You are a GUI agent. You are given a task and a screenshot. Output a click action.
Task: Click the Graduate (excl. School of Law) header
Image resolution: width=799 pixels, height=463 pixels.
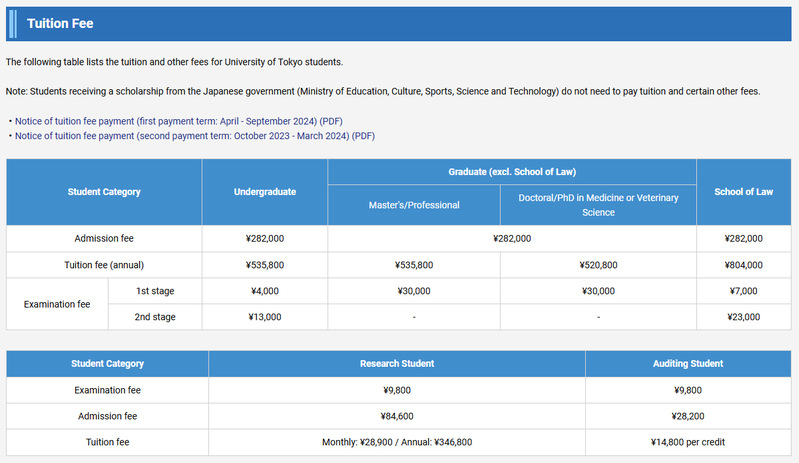point(512,172)
